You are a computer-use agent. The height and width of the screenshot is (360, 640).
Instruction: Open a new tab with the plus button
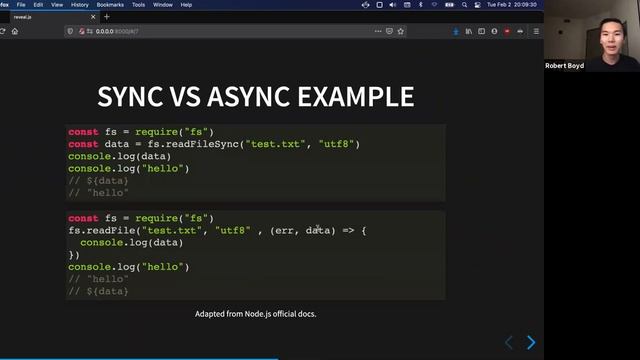pyautogui.click(x=107, y=17)
